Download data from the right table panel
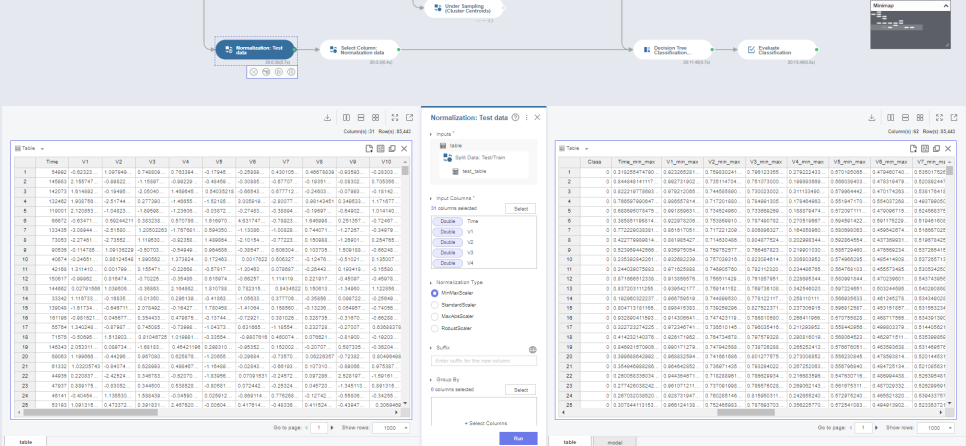This screenshot has height=446, width=966. [x=872, y=118]
